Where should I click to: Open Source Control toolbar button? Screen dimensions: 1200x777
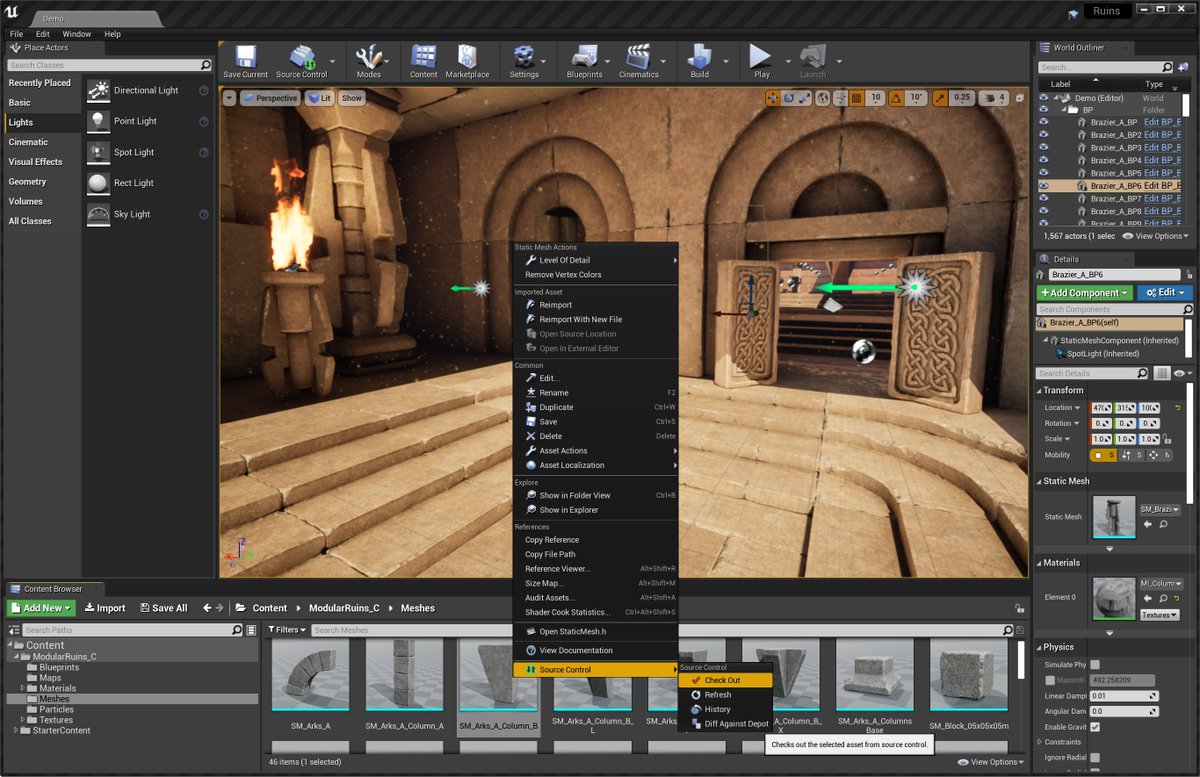(301, 61)
